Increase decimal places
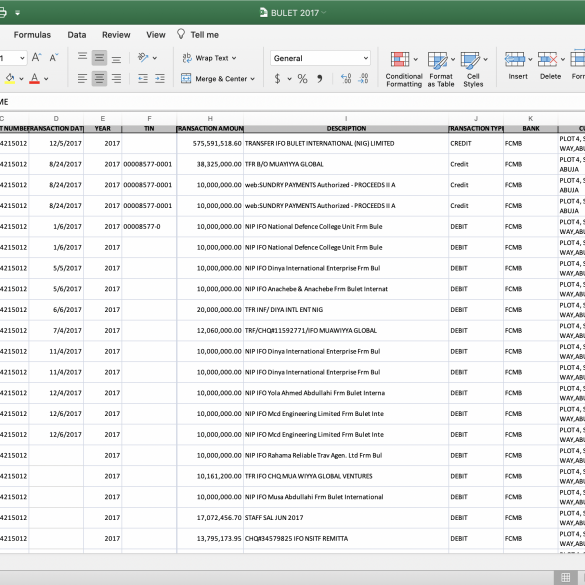Viewport: 585px width, 585px height. pyautogui.click(x=346, y=78)
